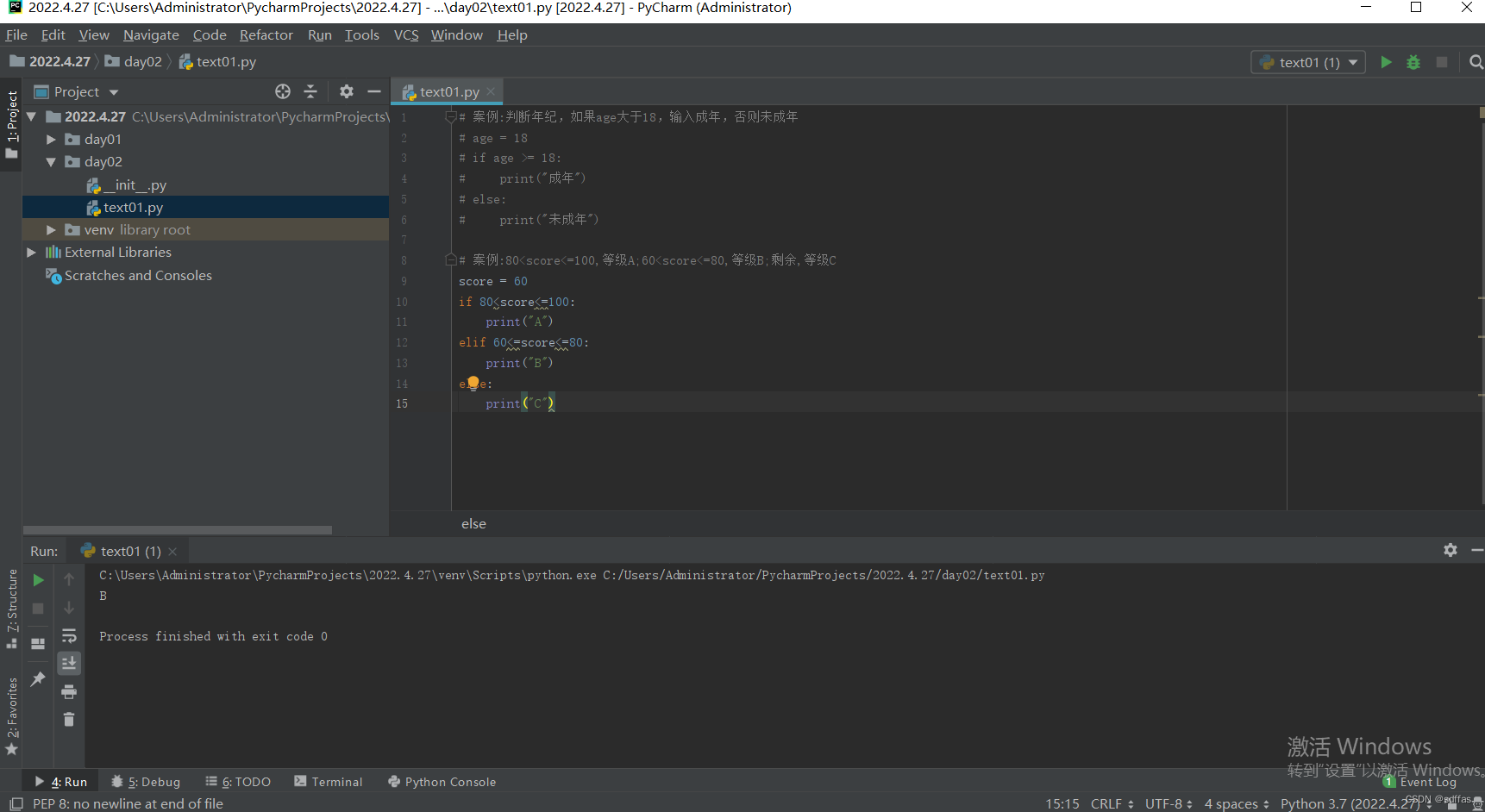Expand External Libraries node
1485x812 pixels.
click(32, 253)
